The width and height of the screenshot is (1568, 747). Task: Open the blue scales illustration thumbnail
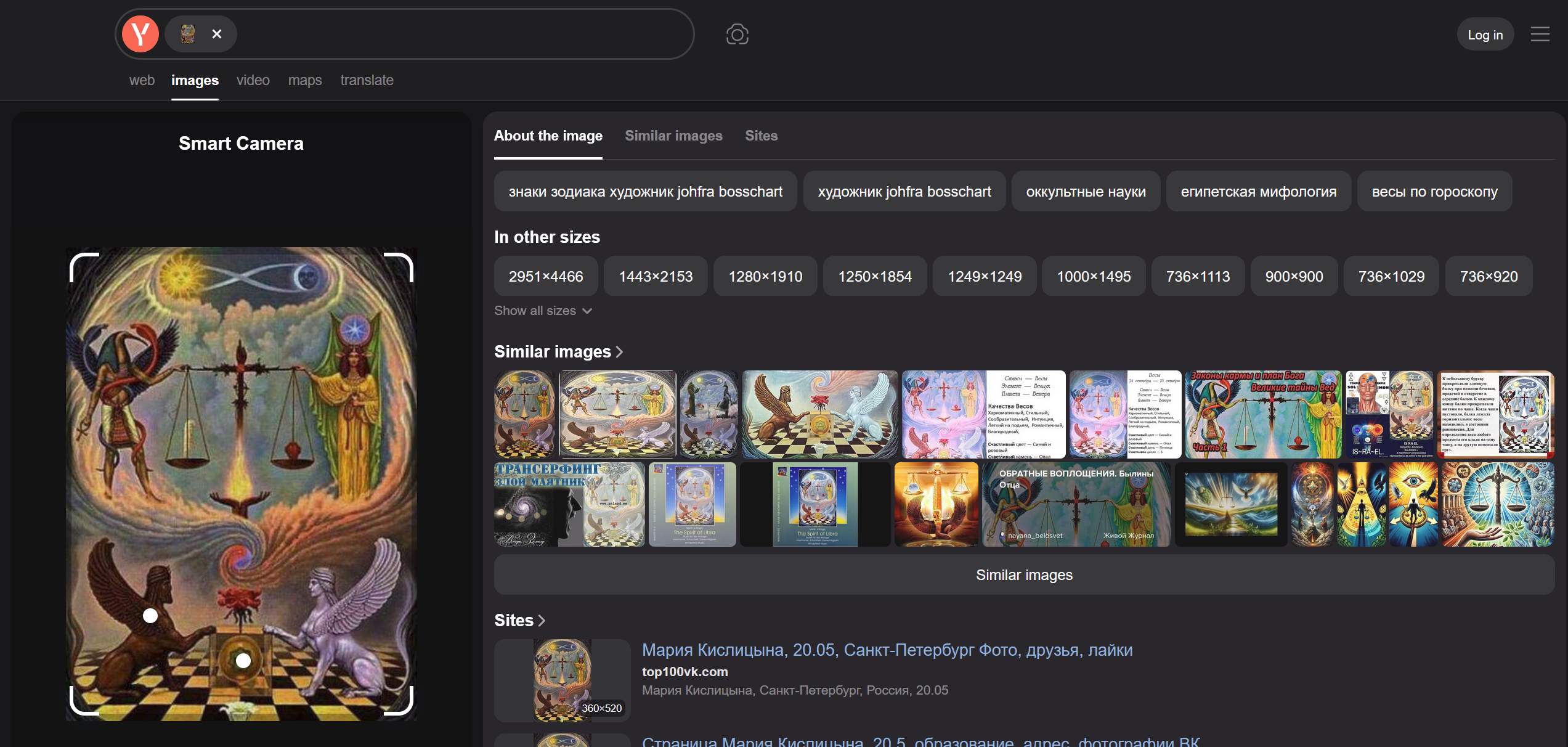[1498, 504]
